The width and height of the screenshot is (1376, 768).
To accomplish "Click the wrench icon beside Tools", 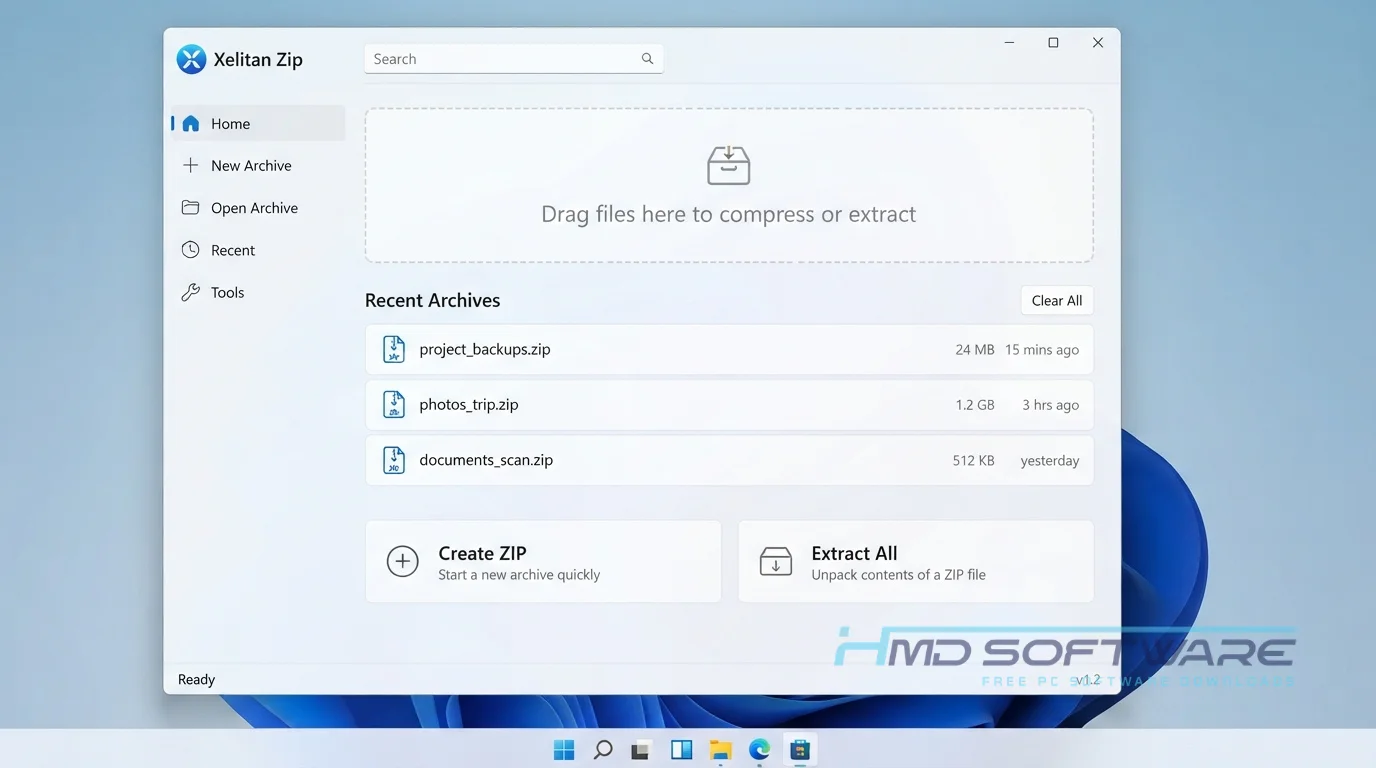I will pyautogui.click(x=190, y=292).
